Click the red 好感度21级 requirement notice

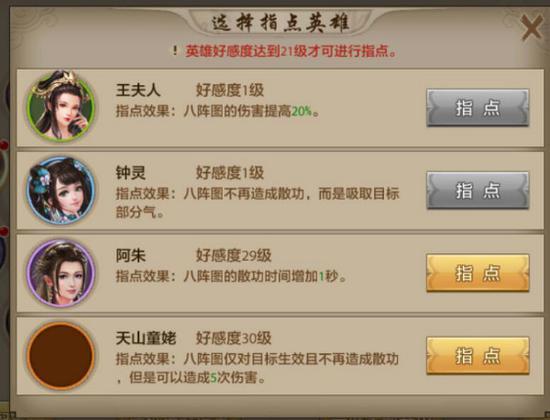click(x=291, y=51)
